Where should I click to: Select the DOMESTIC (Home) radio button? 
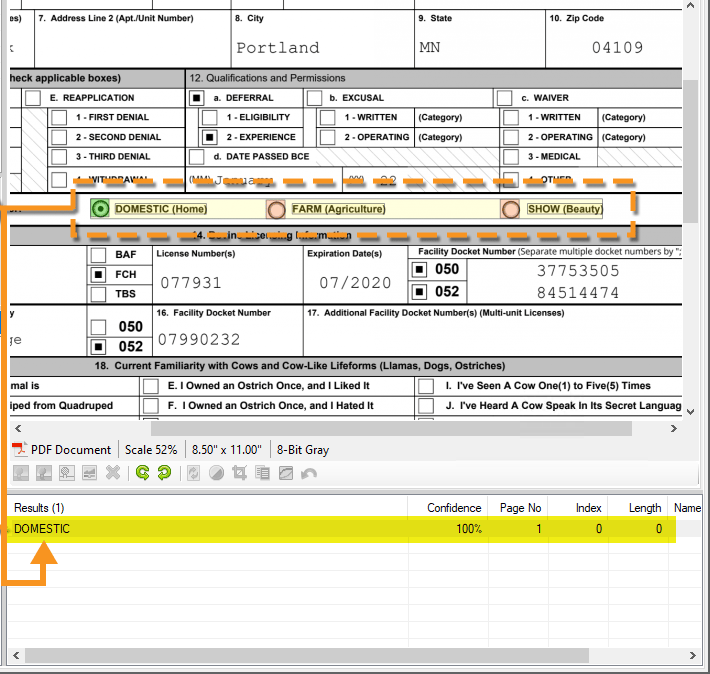[100, 209]
